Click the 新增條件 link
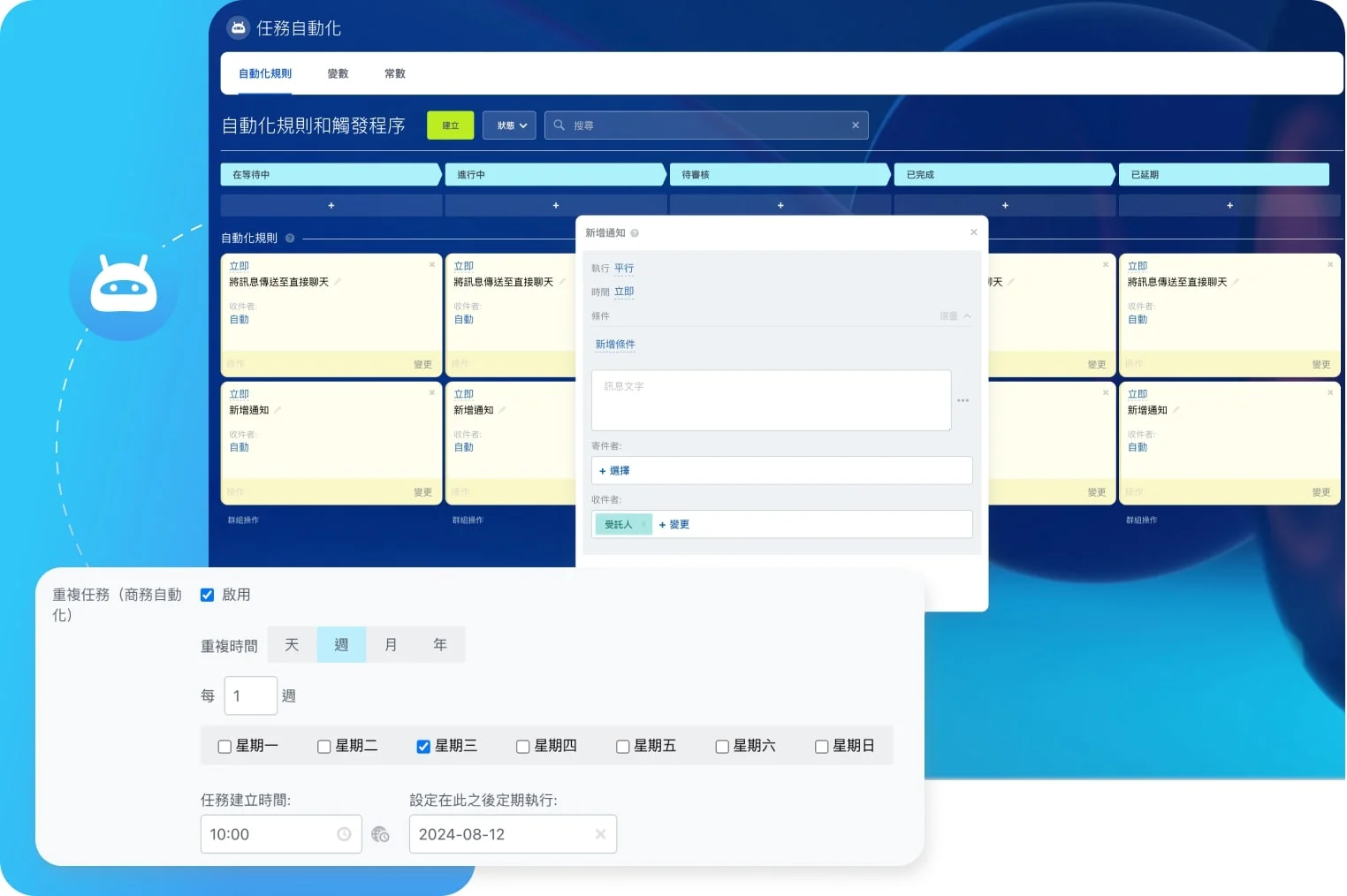 coord(615,344)
